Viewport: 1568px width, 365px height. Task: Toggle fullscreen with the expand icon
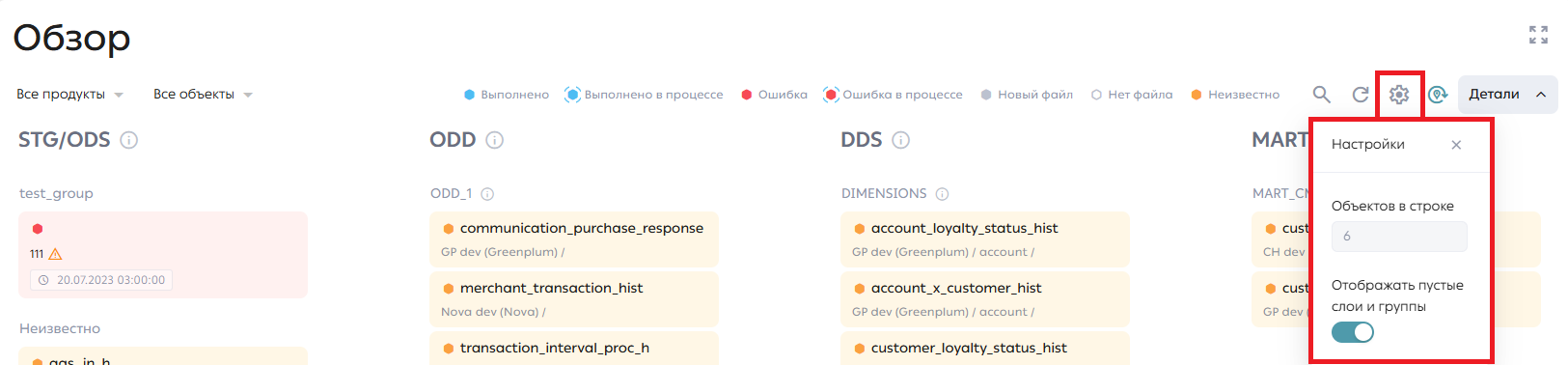click(x=1538, y=35)
